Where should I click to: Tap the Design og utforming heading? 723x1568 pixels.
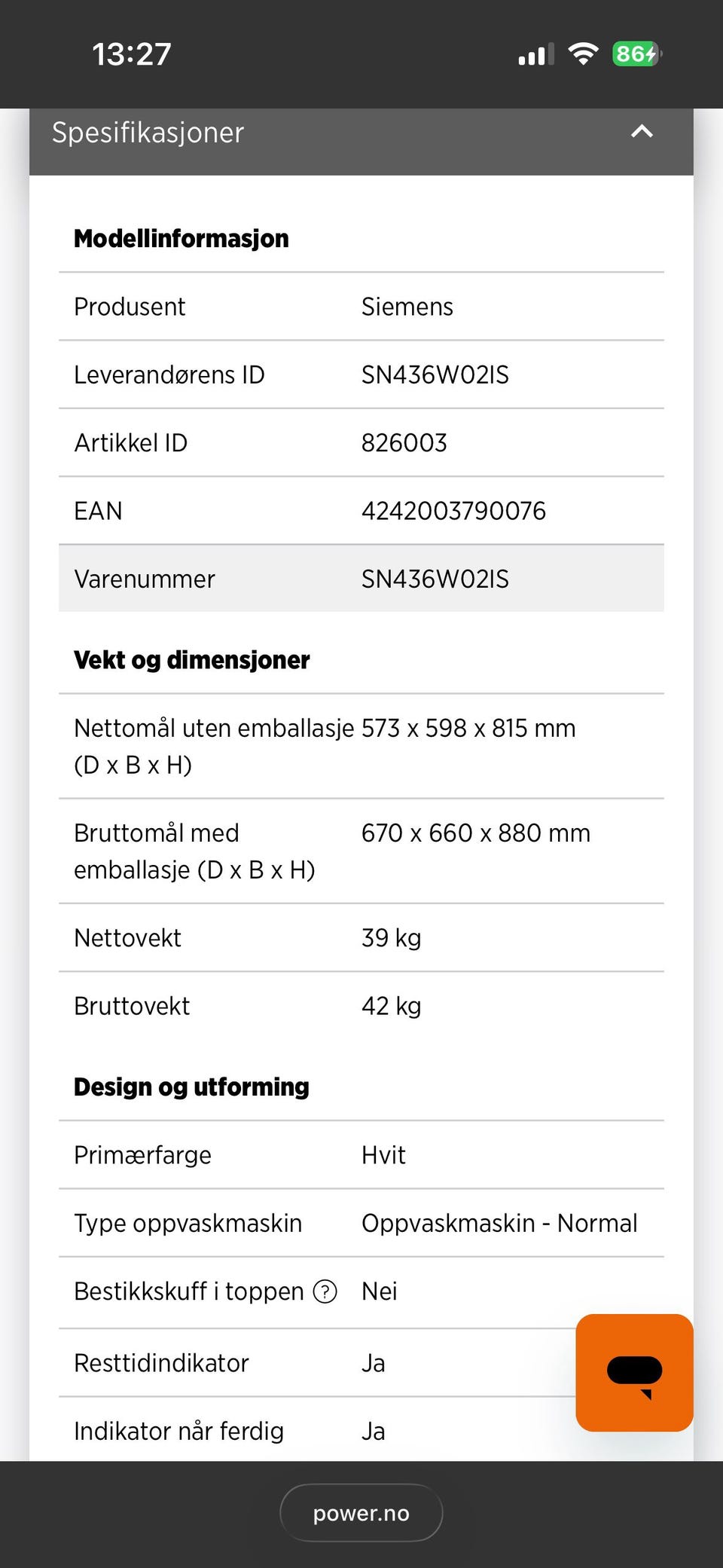[x=191, y=1087]
